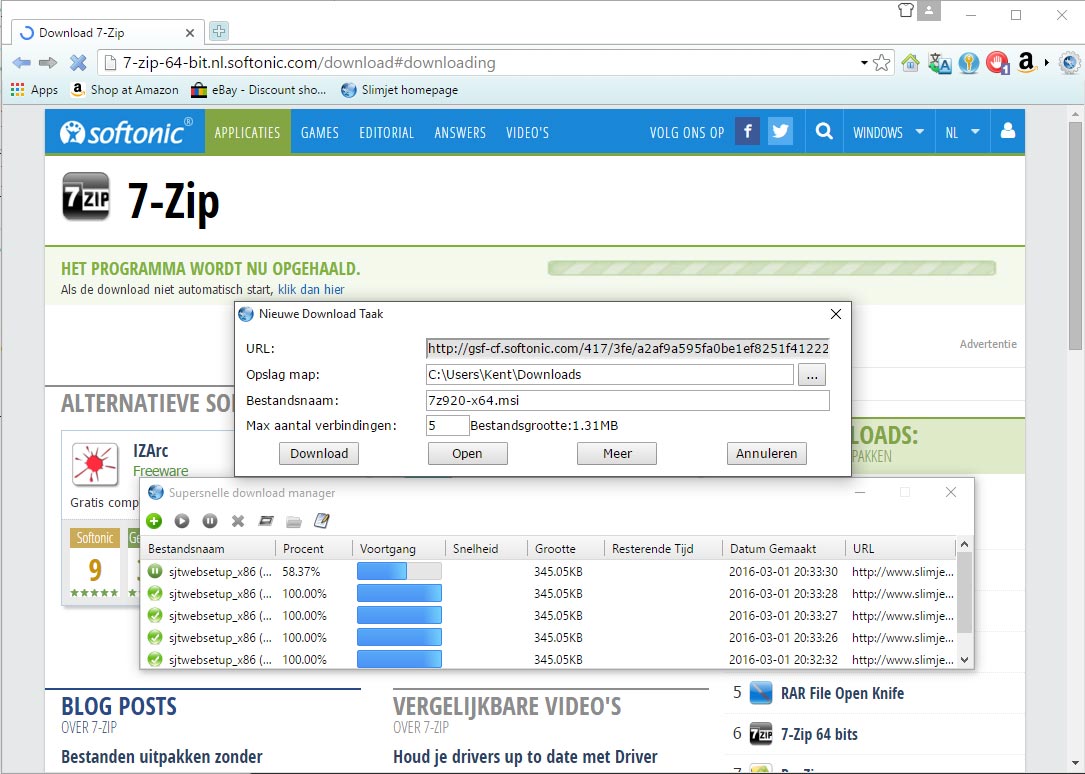The image size is (1085, 774).
Task: Click the Download button in the dialog
Action: tap(319, 454)
